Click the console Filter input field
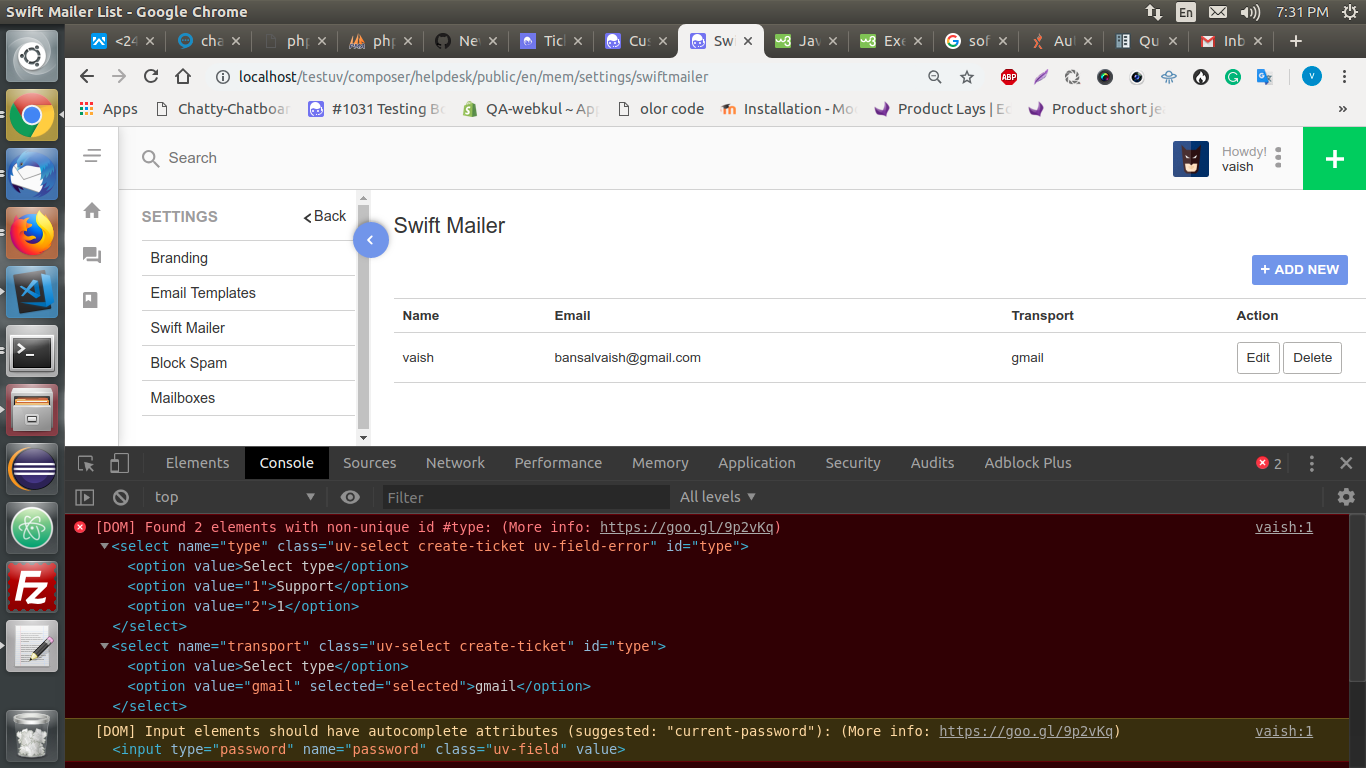Image resolution: width=1366 pixels, height=768 pixels. pos(500,497)
